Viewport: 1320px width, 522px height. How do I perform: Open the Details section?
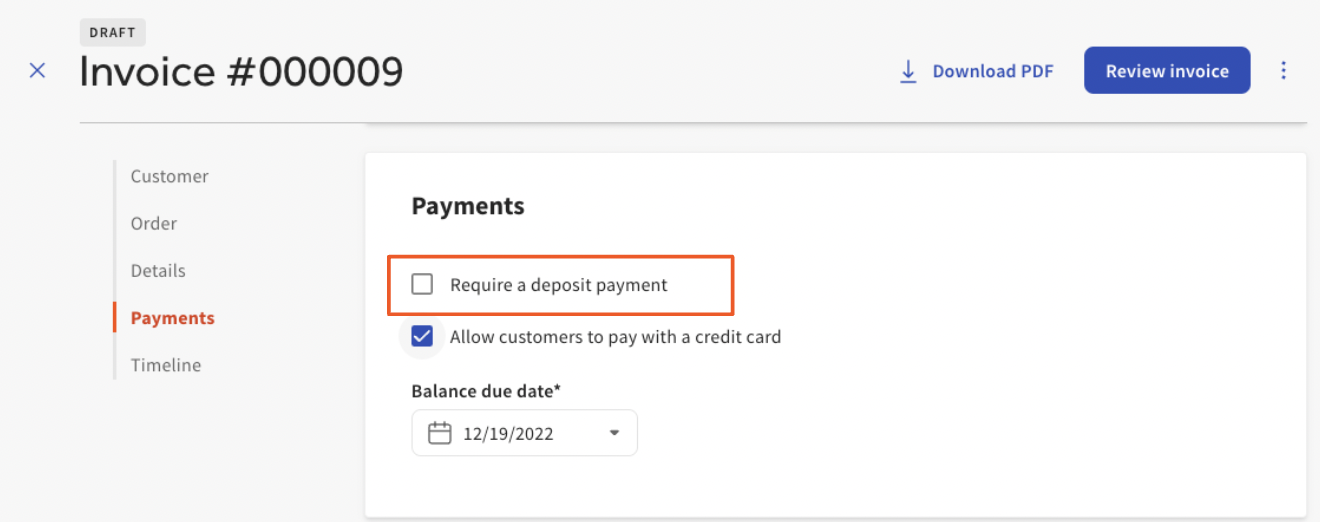(x=158, y=271)
